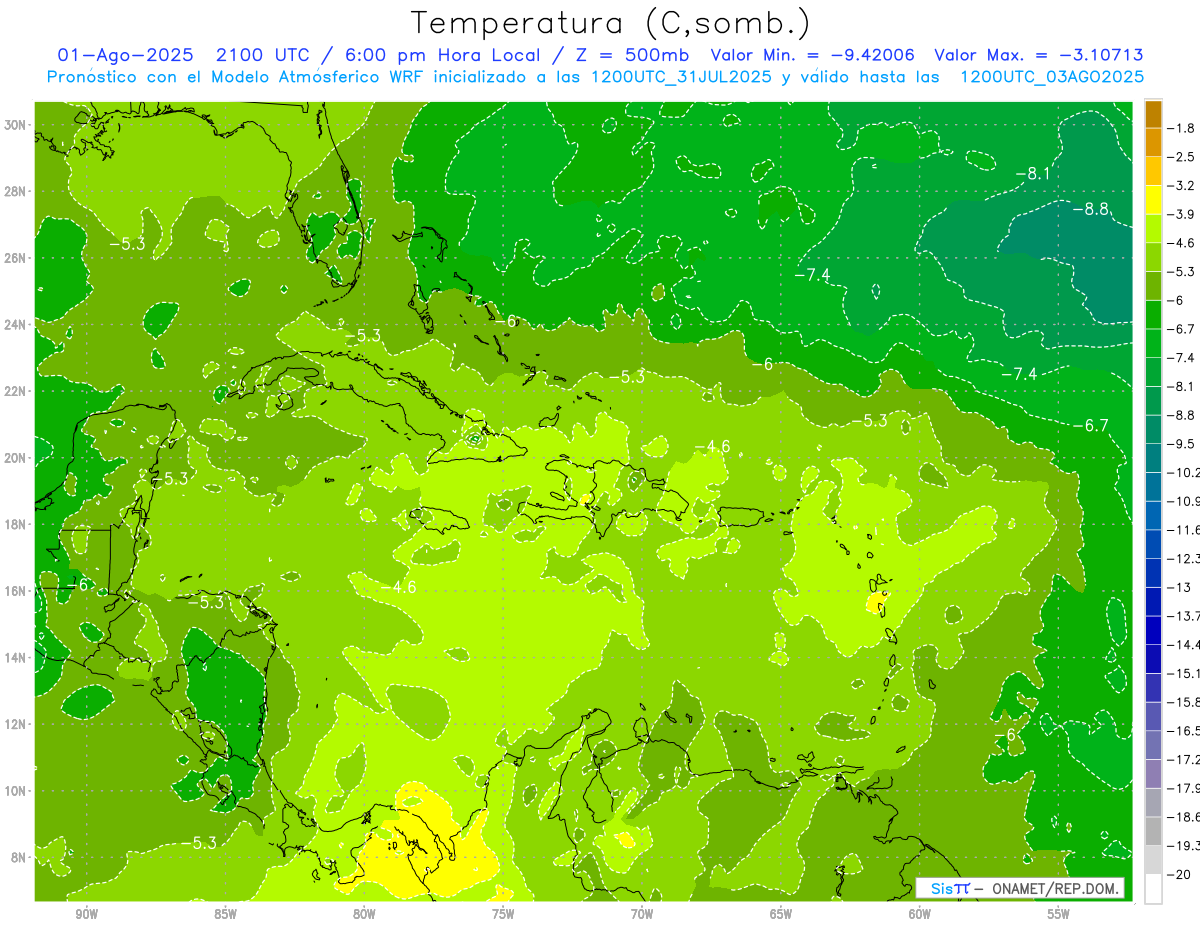Click the yellow legend swatch below -3.2

(1153, 200)
